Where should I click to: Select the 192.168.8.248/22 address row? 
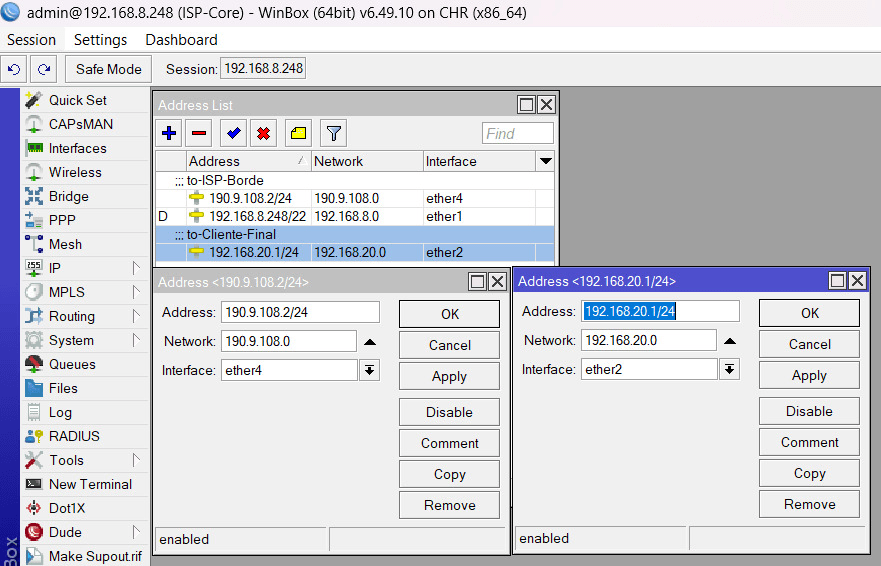coord(355,216)
